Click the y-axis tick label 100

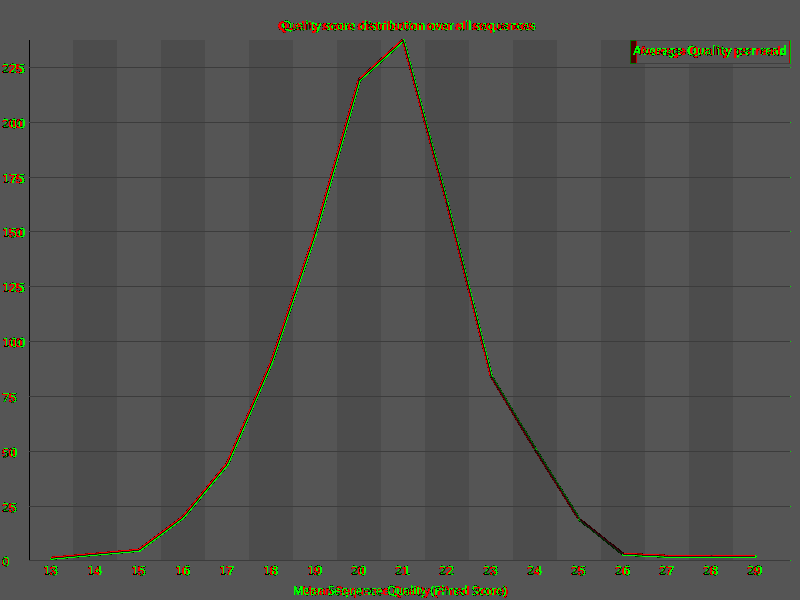point(13,342)
